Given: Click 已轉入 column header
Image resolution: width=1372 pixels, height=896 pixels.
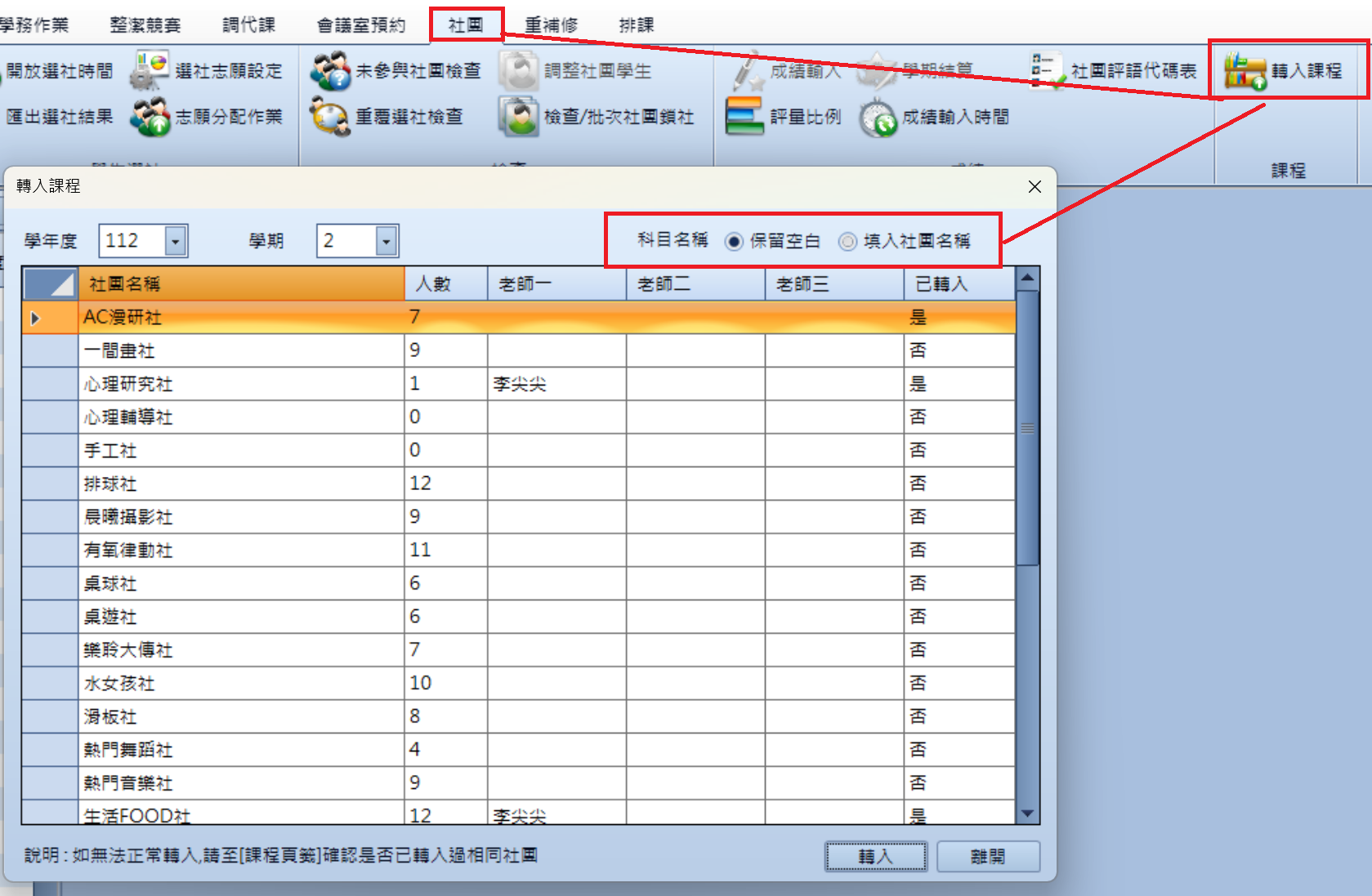Looking at the screenshot, I should (960, 283).
